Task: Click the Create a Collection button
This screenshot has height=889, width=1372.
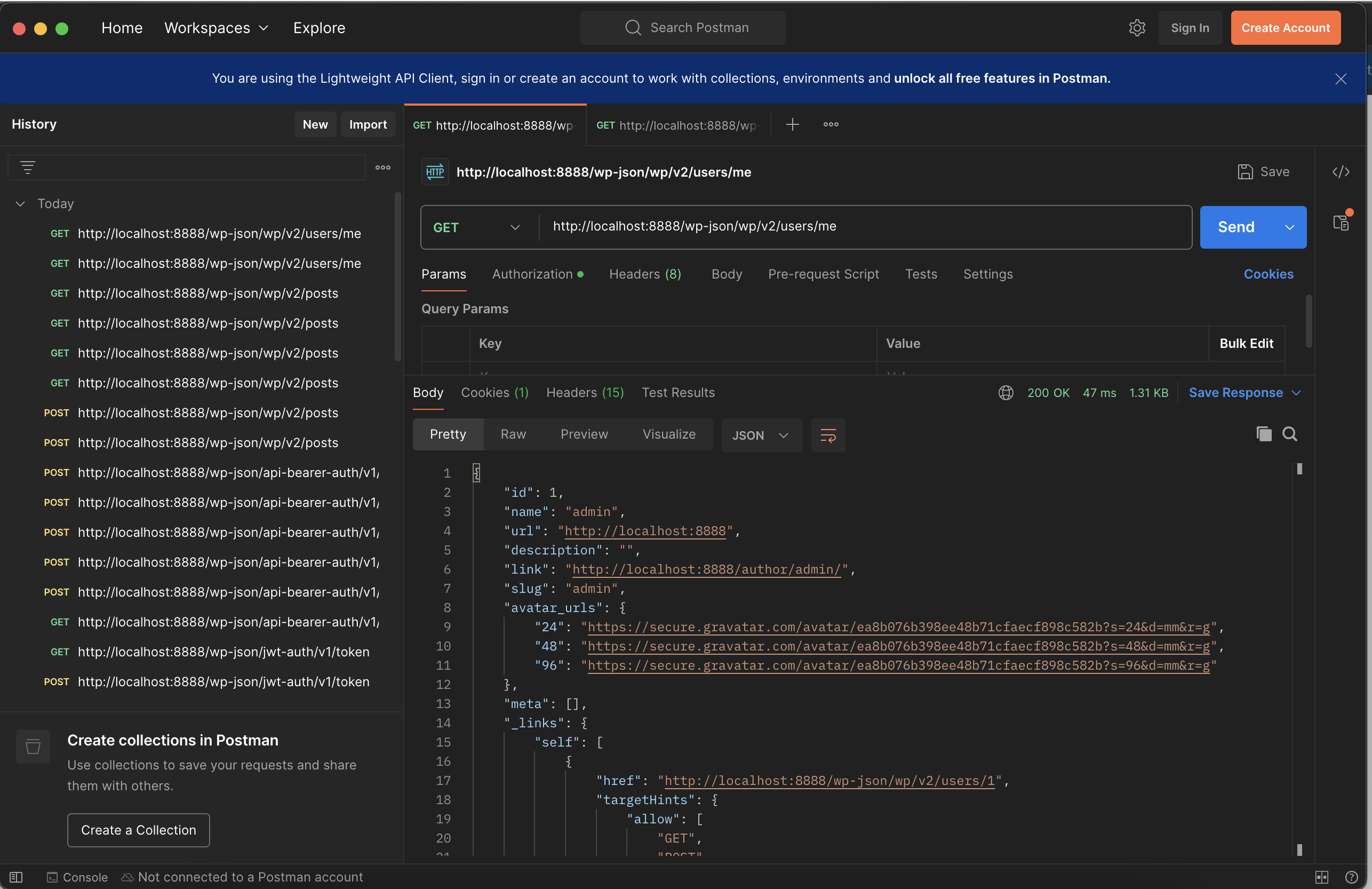Action: point(138,830)
